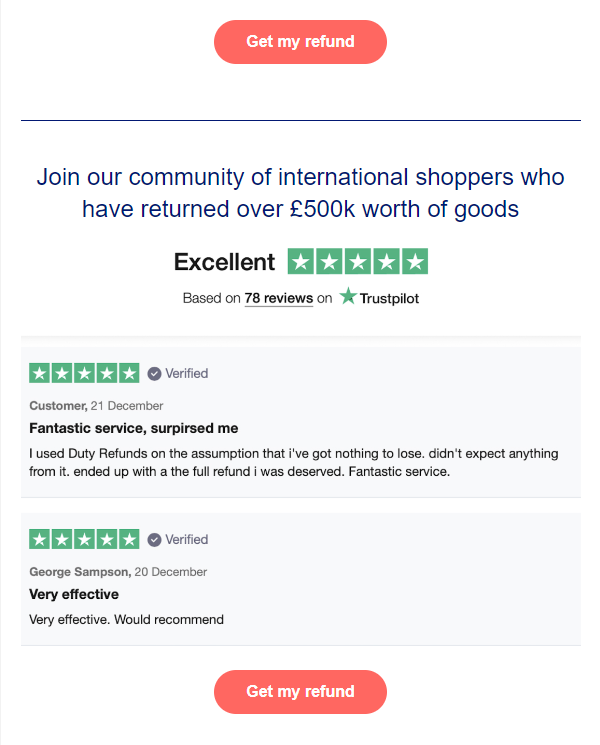This screenshot has height=745, width=600.
Task: Select the reviewer name George Sampson
Action: [80, 572]
